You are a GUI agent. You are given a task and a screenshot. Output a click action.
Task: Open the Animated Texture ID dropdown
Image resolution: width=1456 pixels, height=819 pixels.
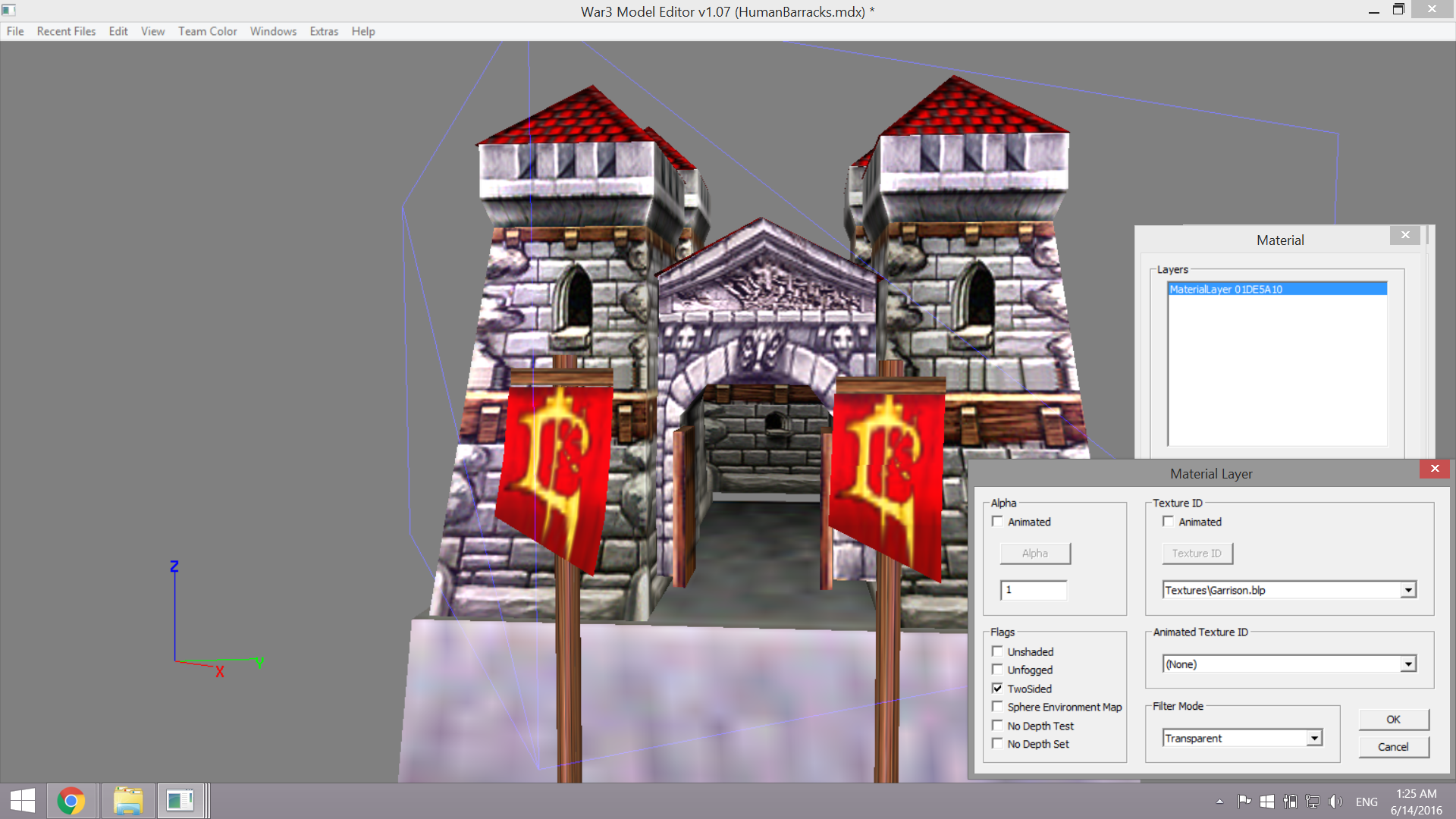pyautogui.click(x=1408, y=664)
